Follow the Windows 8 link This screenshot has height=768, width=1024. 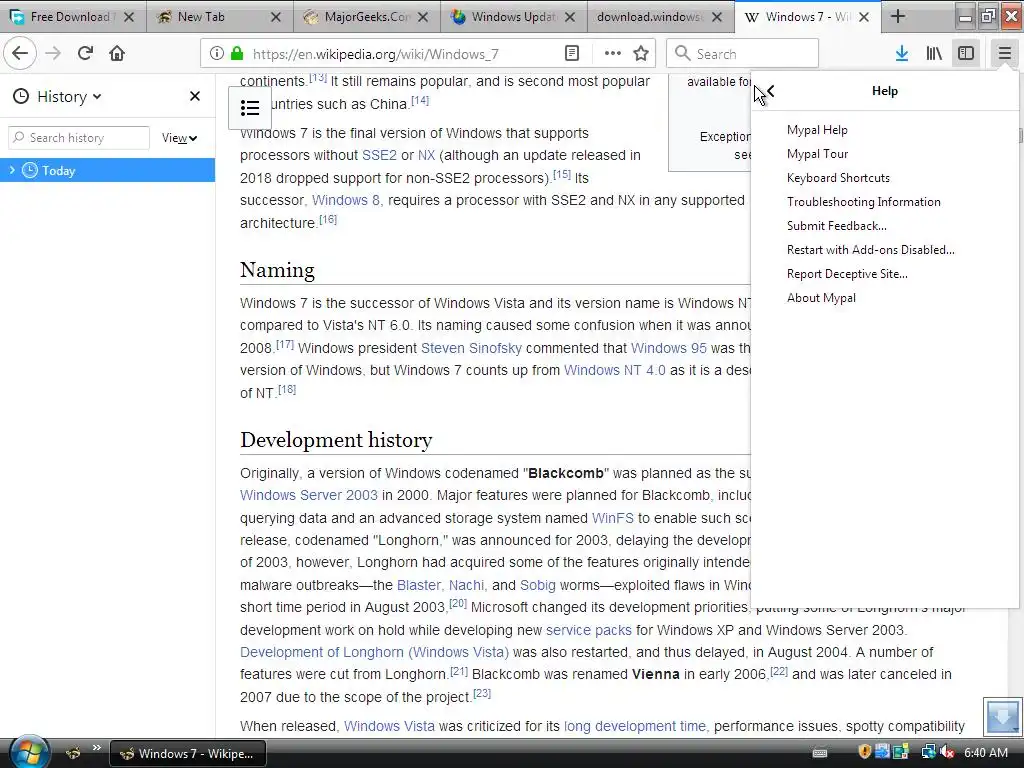click(x=345, y=200)
